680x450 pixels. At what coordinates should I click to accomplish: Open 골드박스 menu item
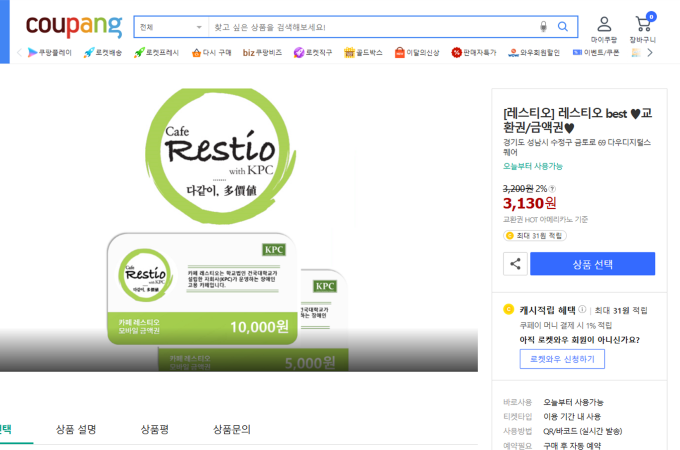click(363, 52)
